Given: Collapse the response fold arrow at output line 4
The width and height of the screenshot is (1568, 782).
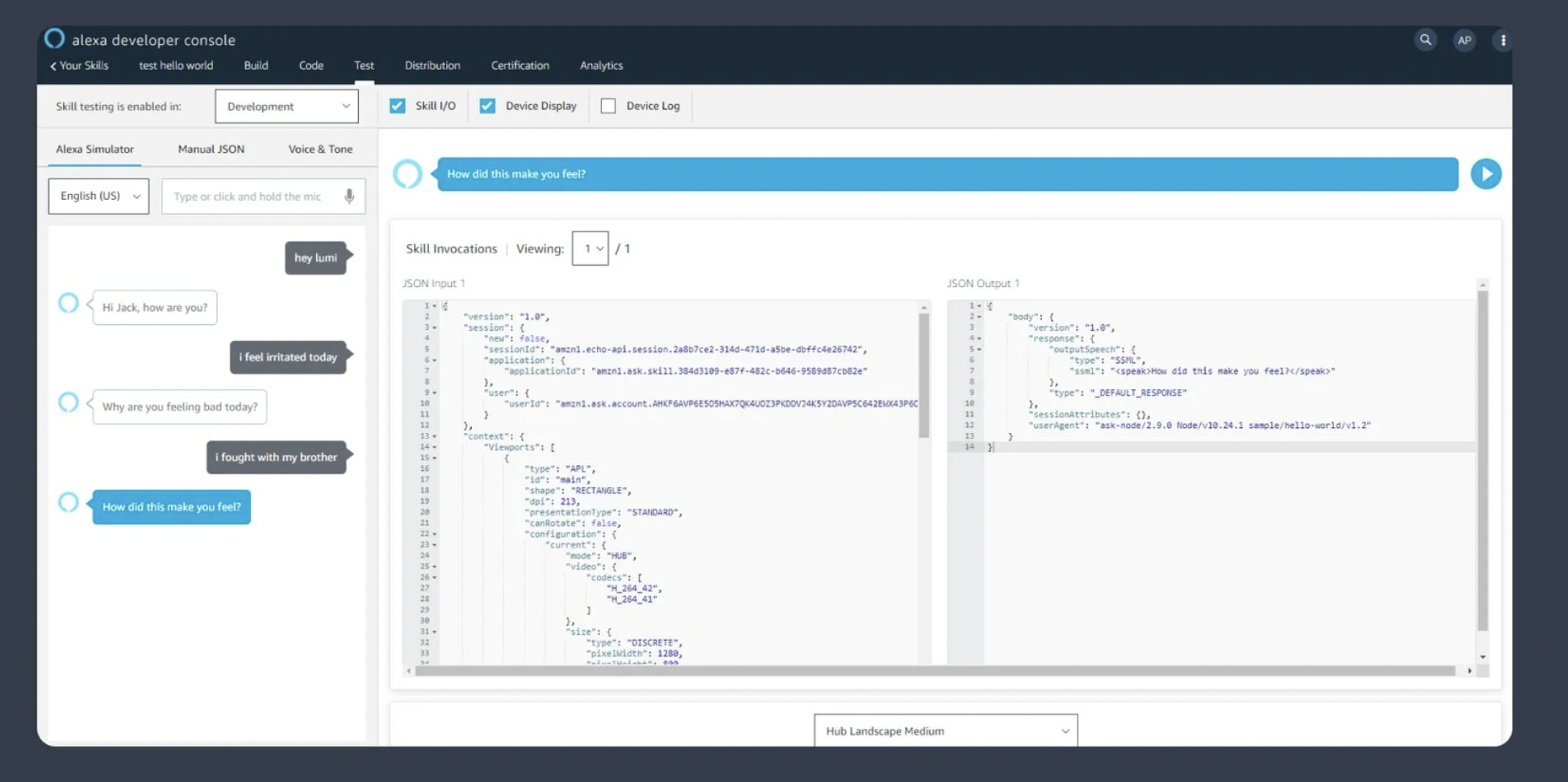Looking at the screenshot, I should click(x=979, y=339).
